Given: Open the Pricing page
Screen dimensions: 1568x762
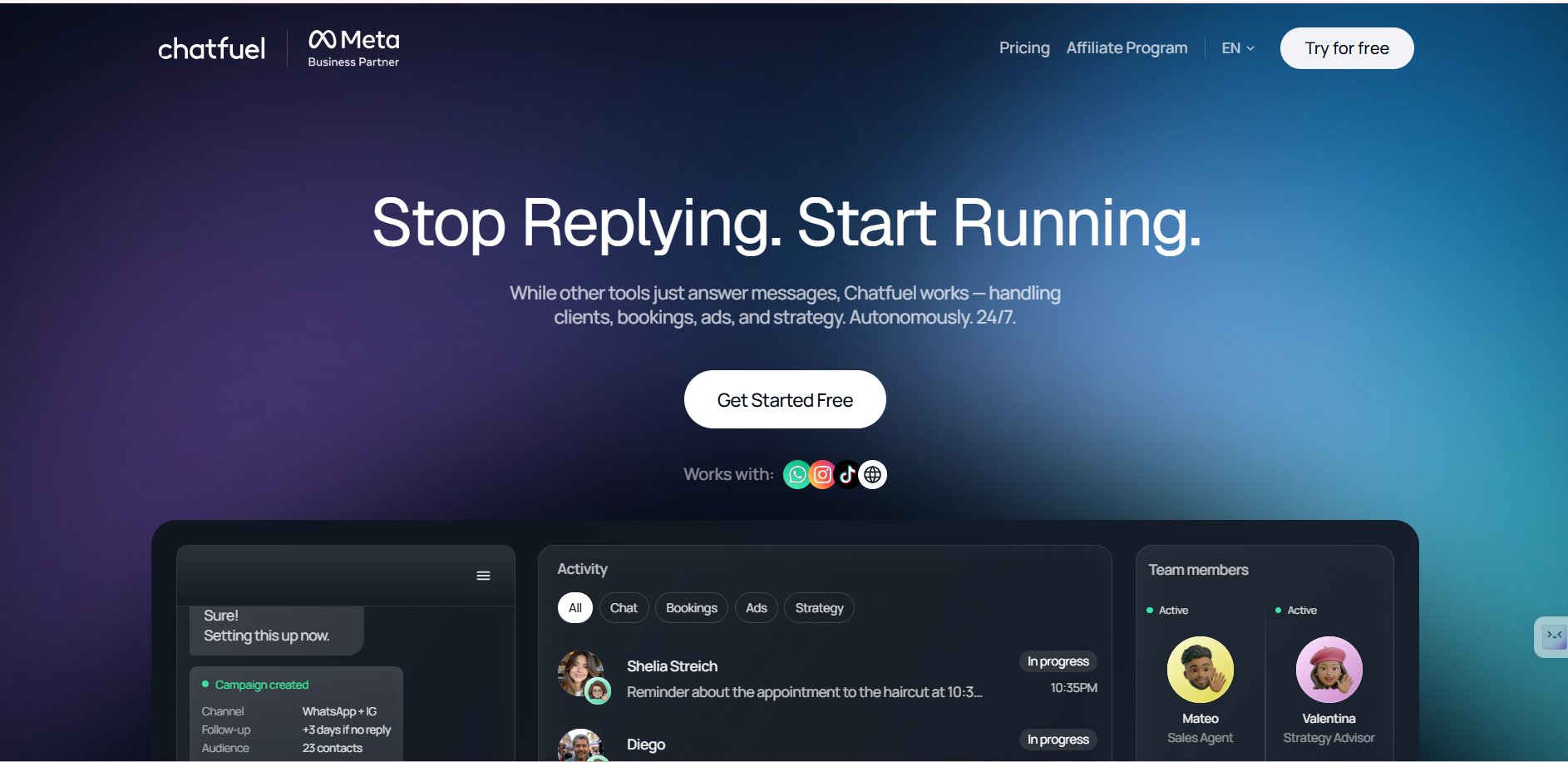Looking at the screenshot, I should pos(1024,48).
